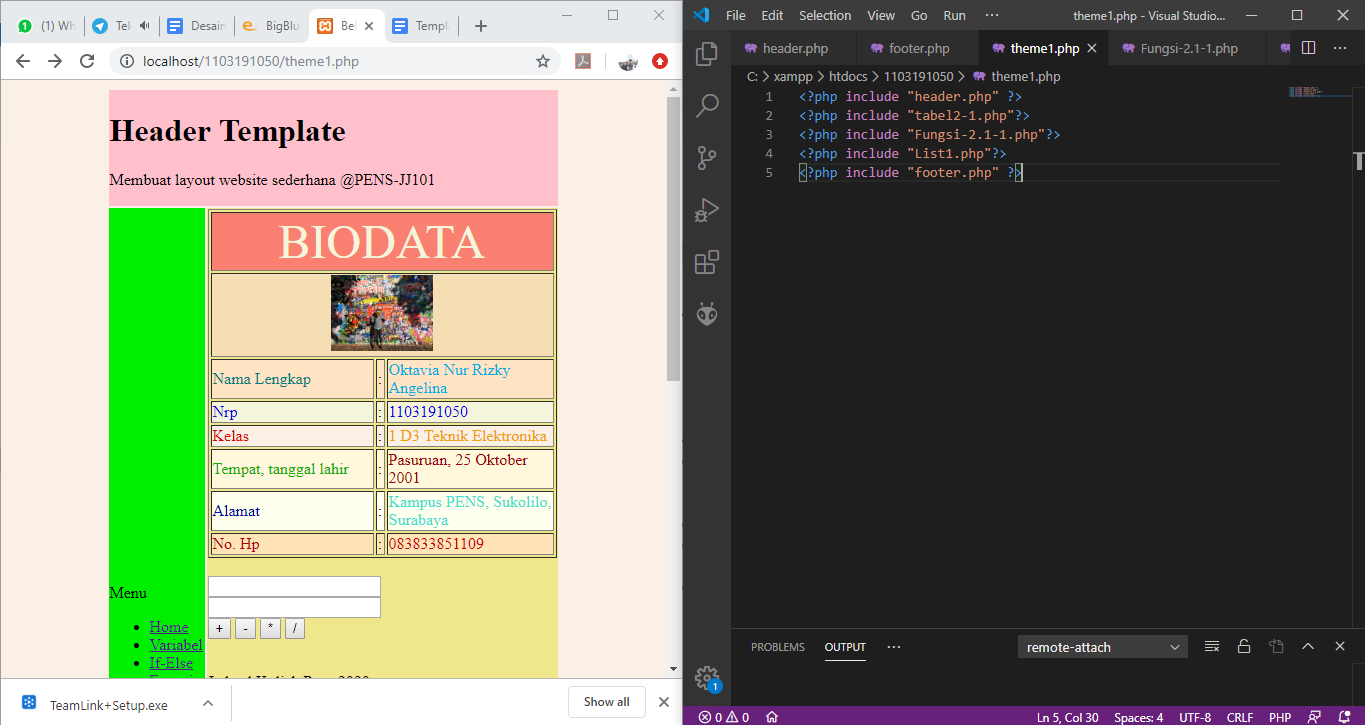Viewport: 1365px width, 725px height.
Task: Switch to the PROBLEMS panel tab
Action: 777,647
